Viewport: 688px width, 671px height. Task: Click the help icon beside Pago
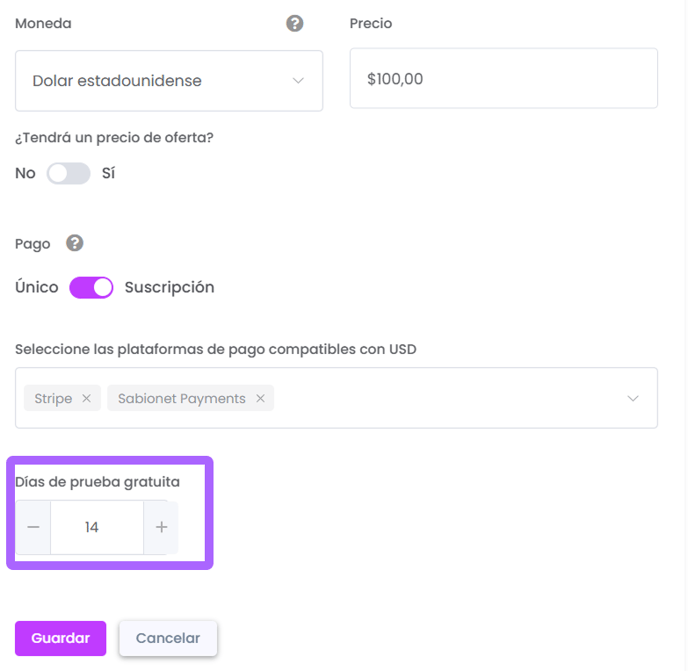point(75,243)
